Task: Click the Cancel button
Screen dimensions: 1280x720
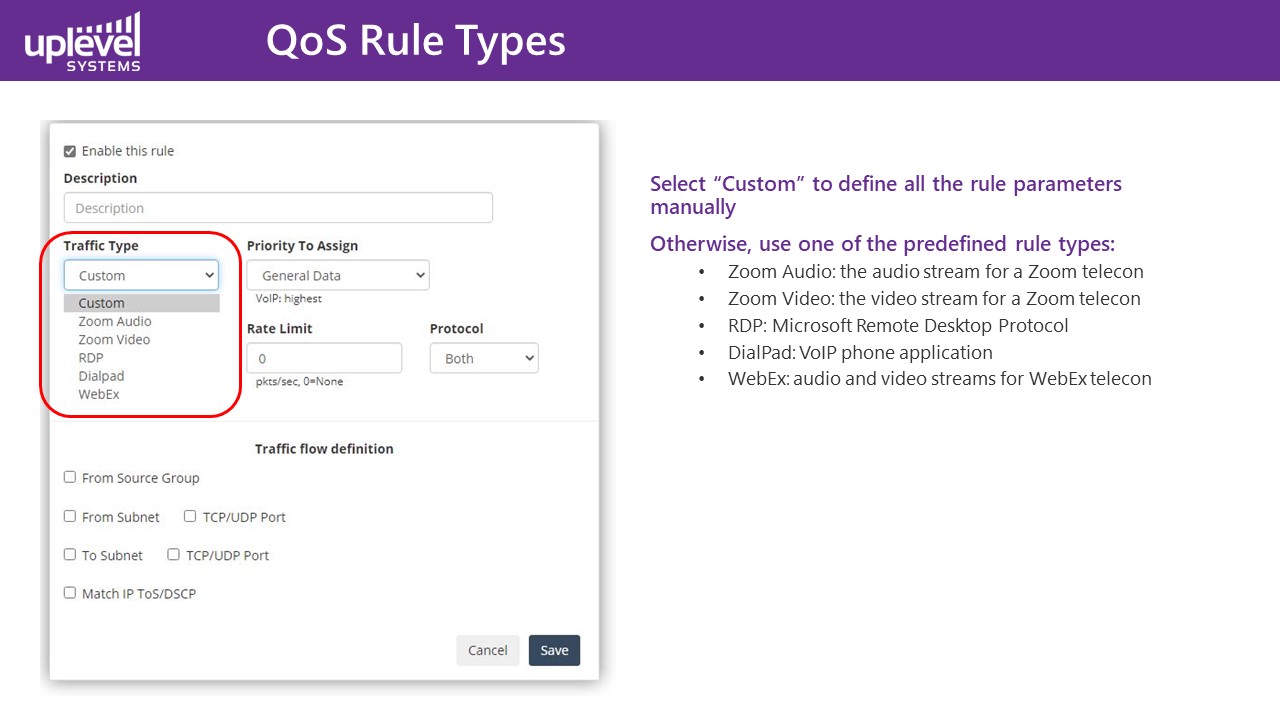Action: point(488,650)
